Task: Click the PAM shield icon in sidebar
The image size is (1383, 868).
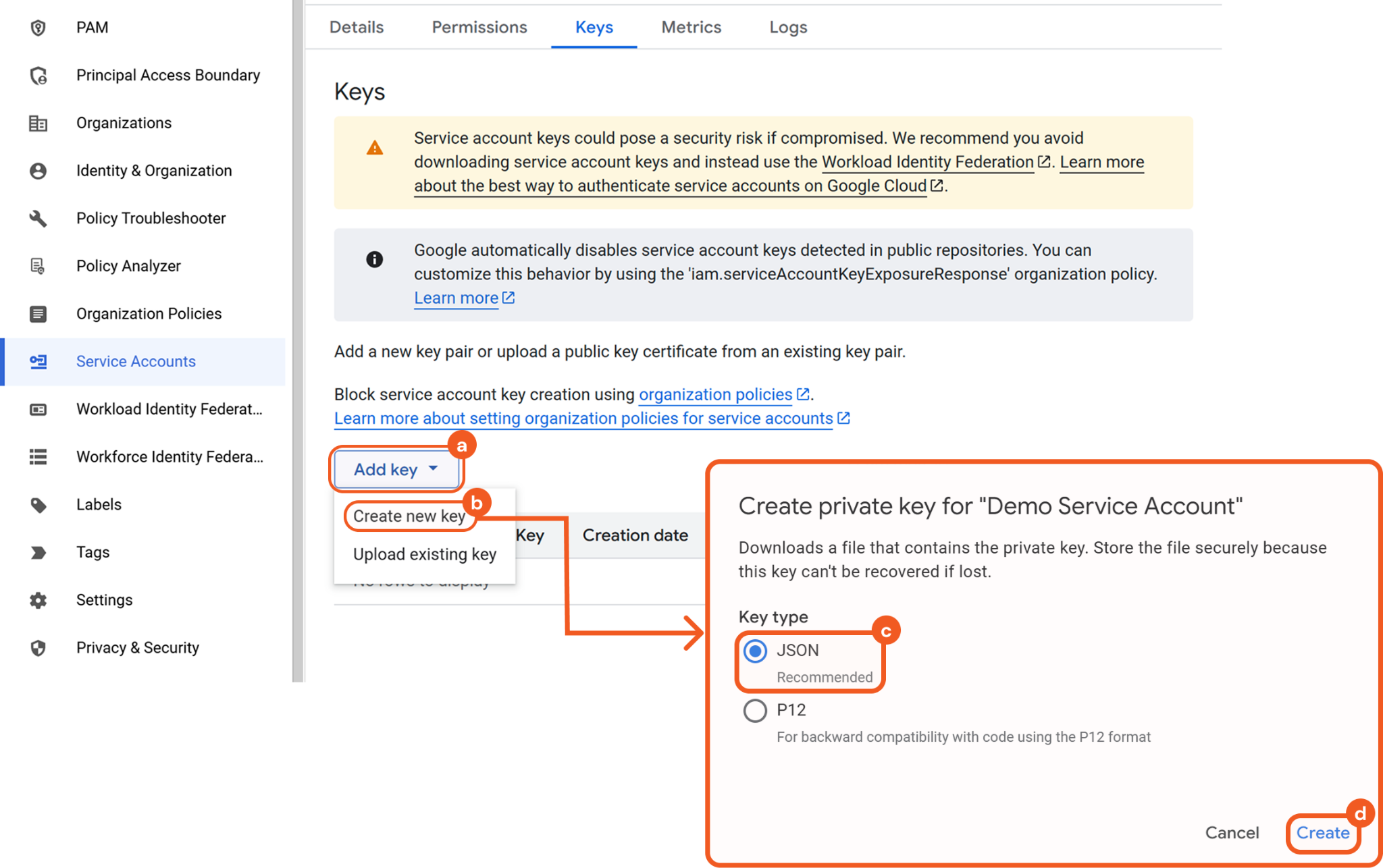Action: coord(38,28)
